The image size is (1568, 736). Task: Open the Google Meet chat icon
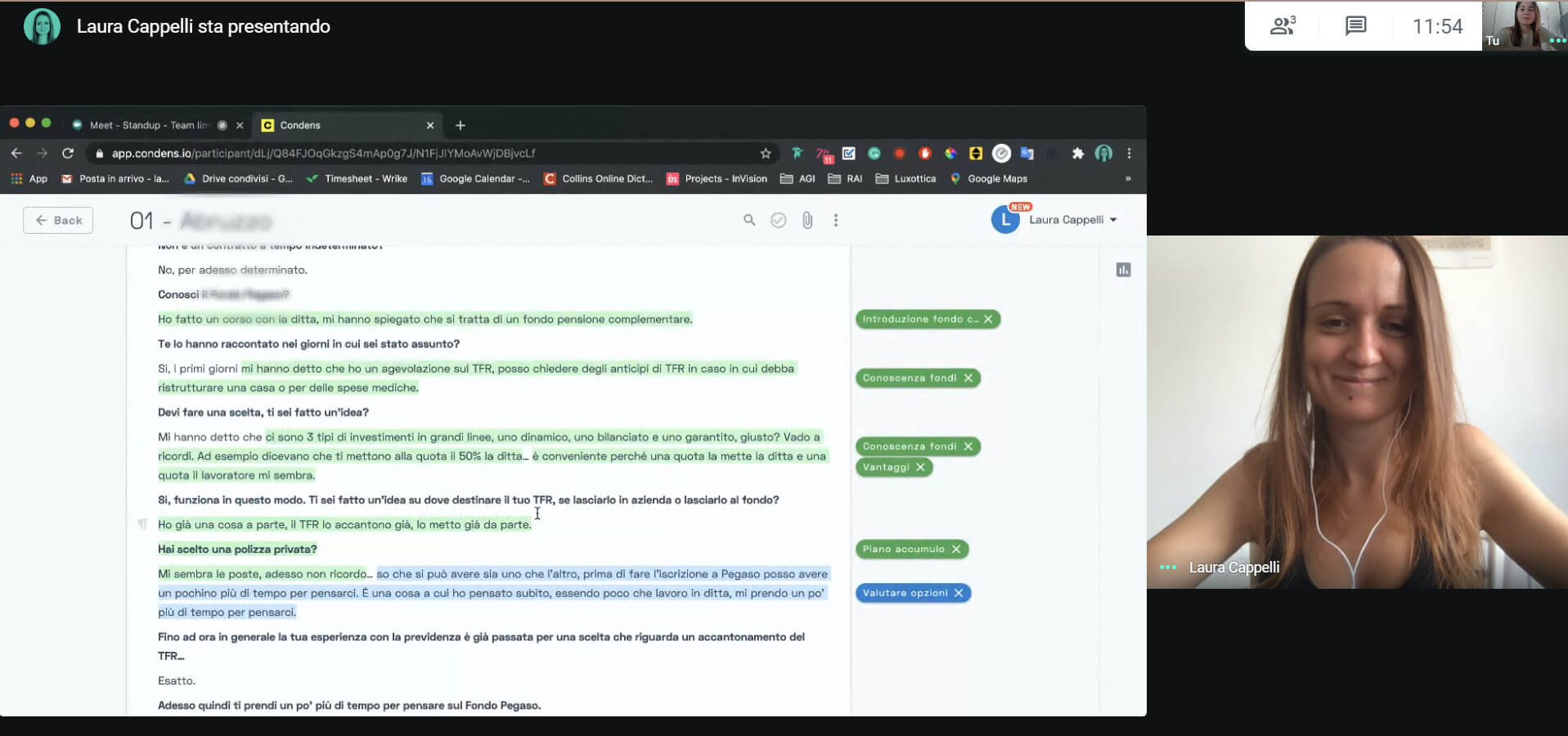coord(1355,26)
